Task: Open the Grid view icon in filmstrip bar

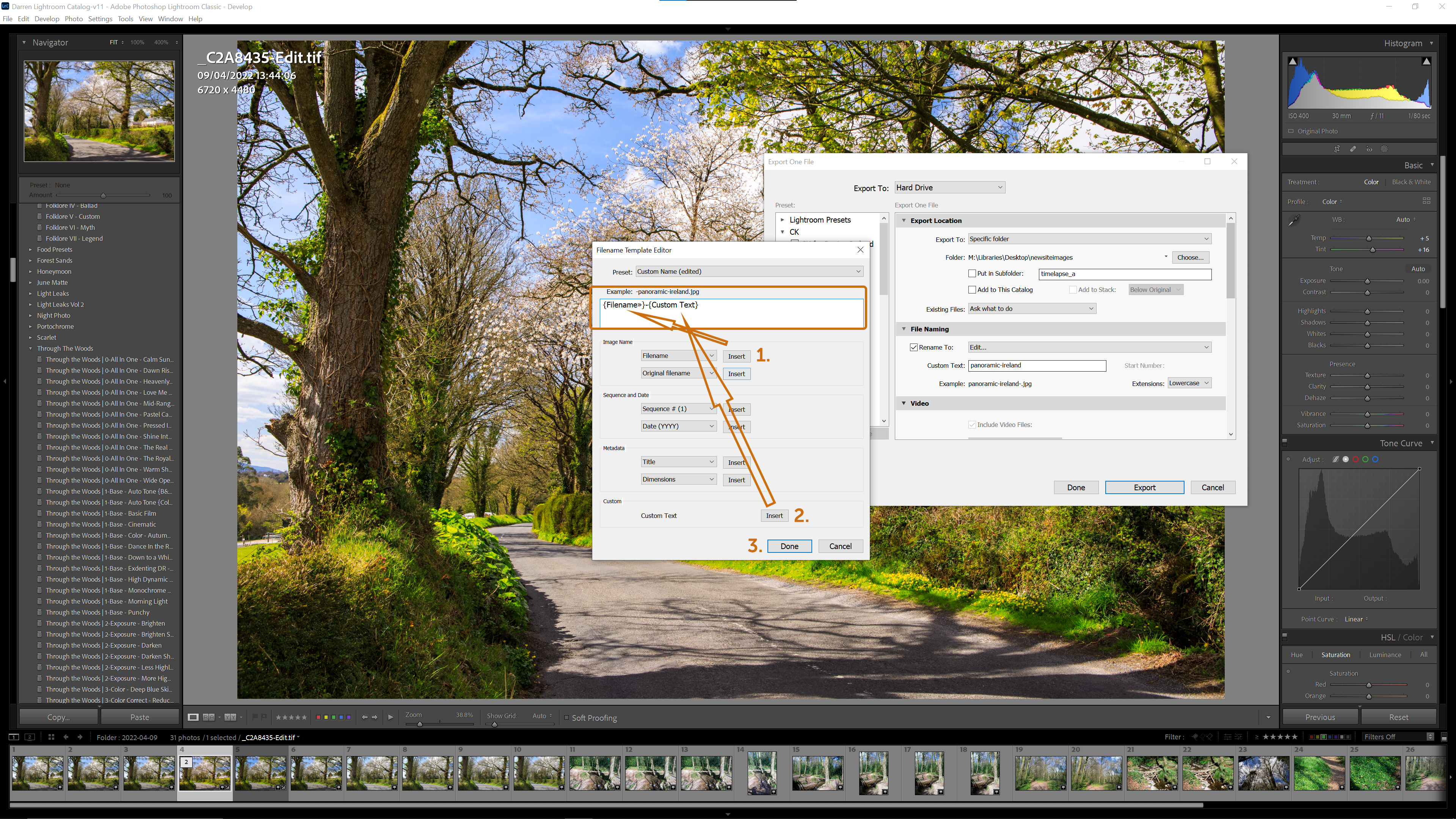Action: pos(51,737)
